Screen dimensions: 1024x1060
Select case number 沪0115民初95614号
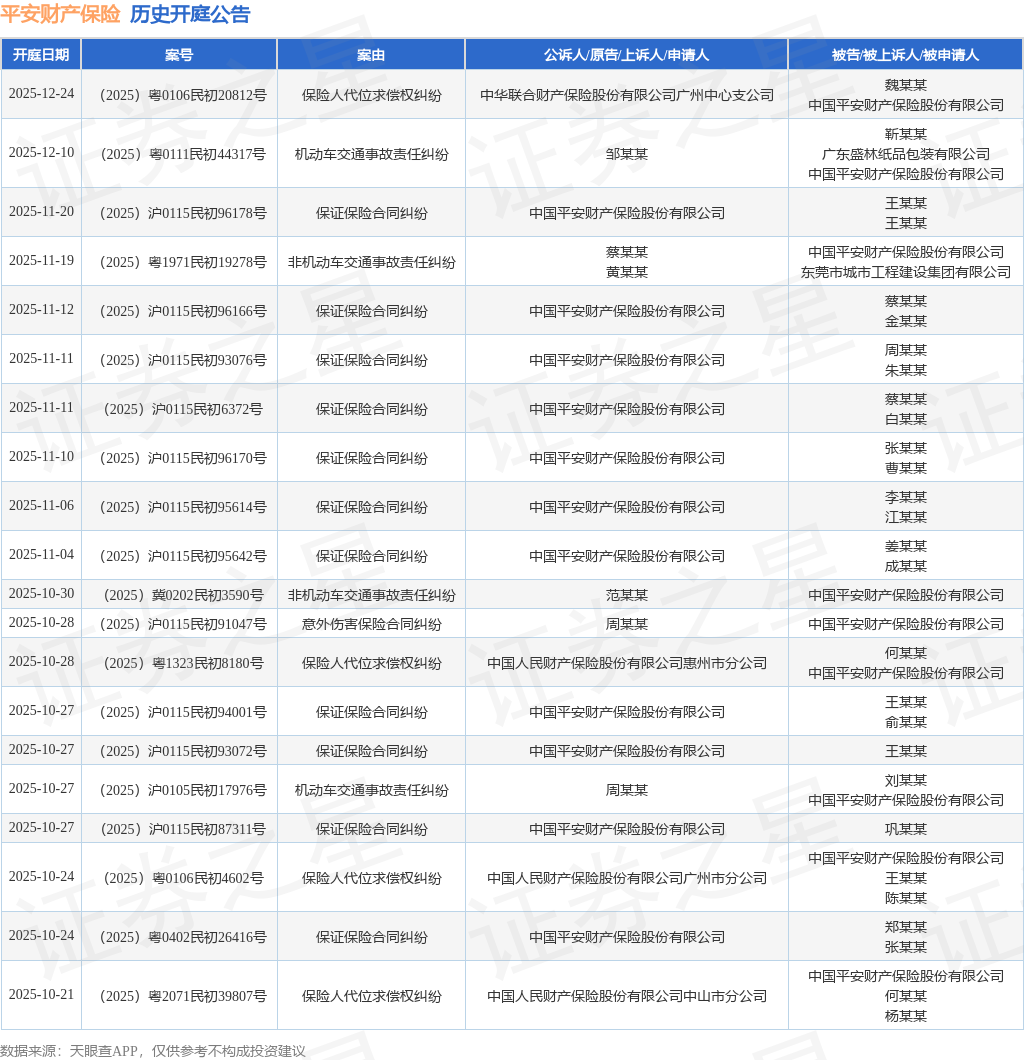[x=183, y=507]
